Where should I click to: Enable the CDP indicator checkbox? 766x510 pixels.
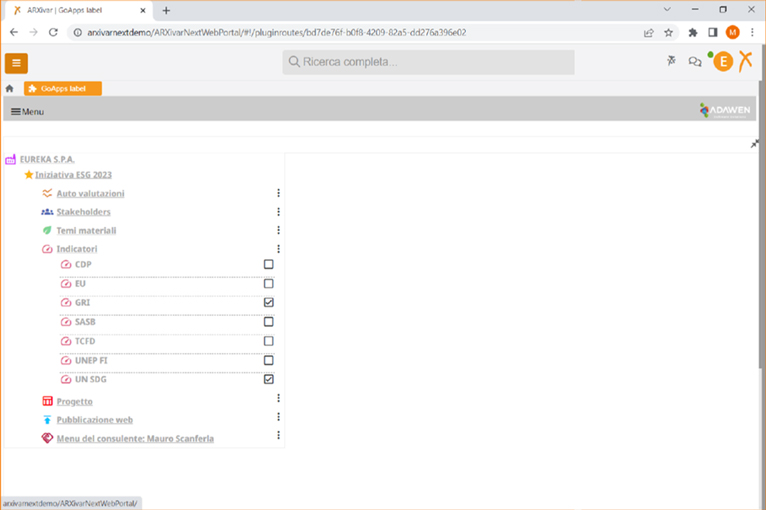tap(268, 265)
